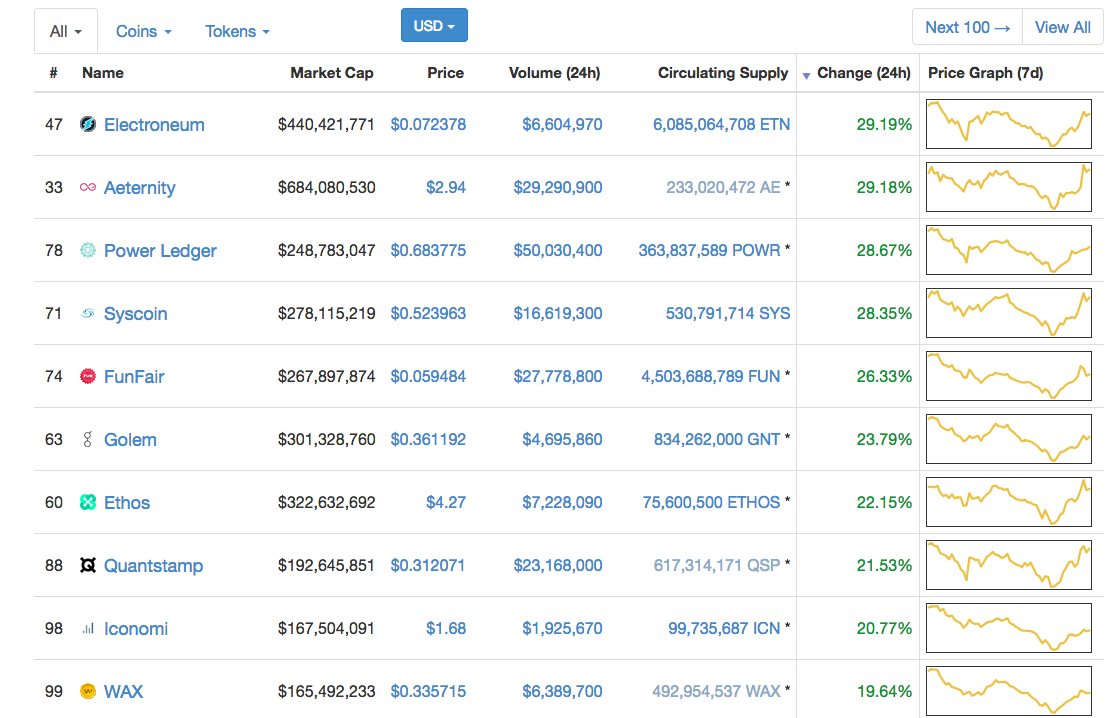Go to Next 100 results
This screenshot has height=718, width=1110.
967,28
